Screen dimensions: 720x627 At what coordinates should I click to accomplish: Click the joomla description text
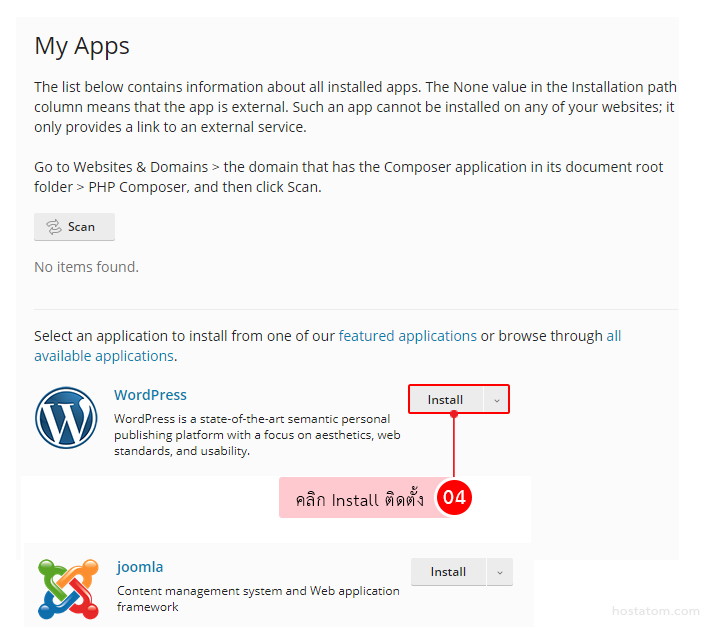coord(257,598)
